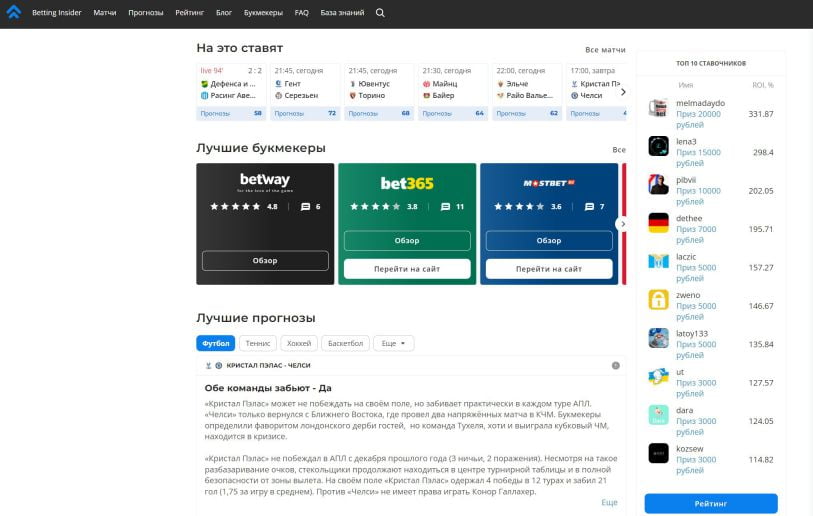This screenshot has height=516, width=813.
Task: Select the Баскетбол tab
Action: [x=345, y=343]
